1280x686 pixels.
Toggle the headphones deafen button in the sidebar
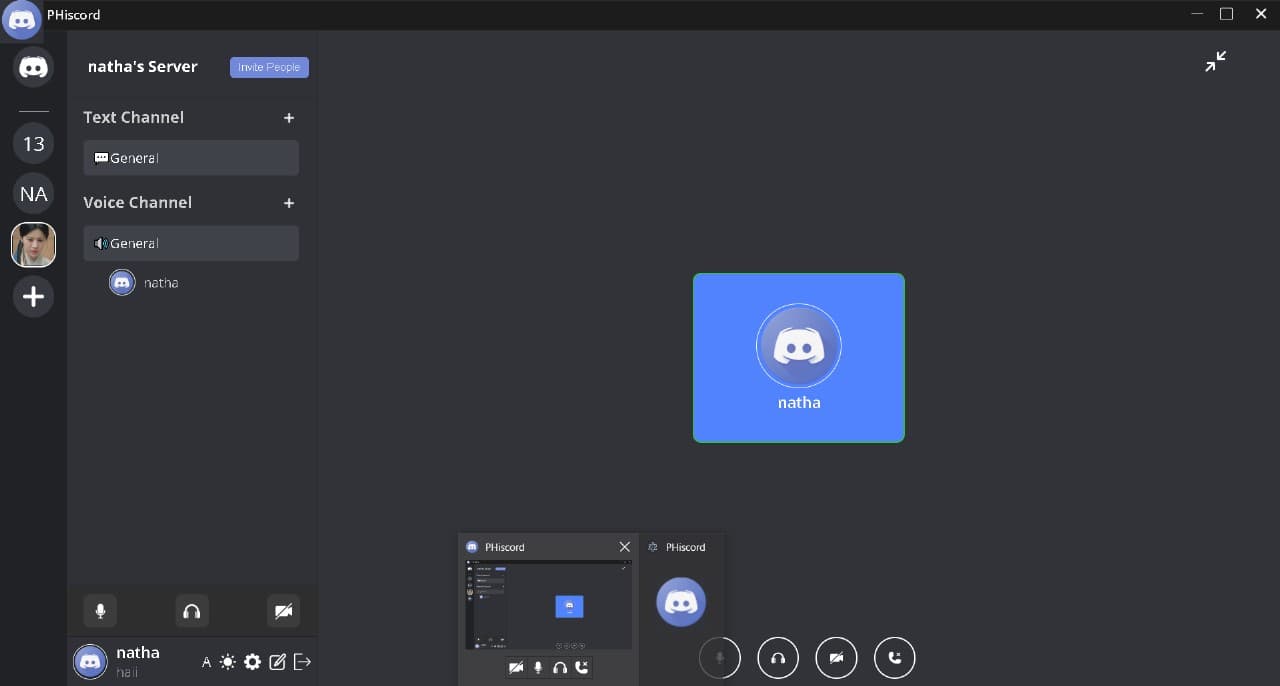(x=192, y=611)
